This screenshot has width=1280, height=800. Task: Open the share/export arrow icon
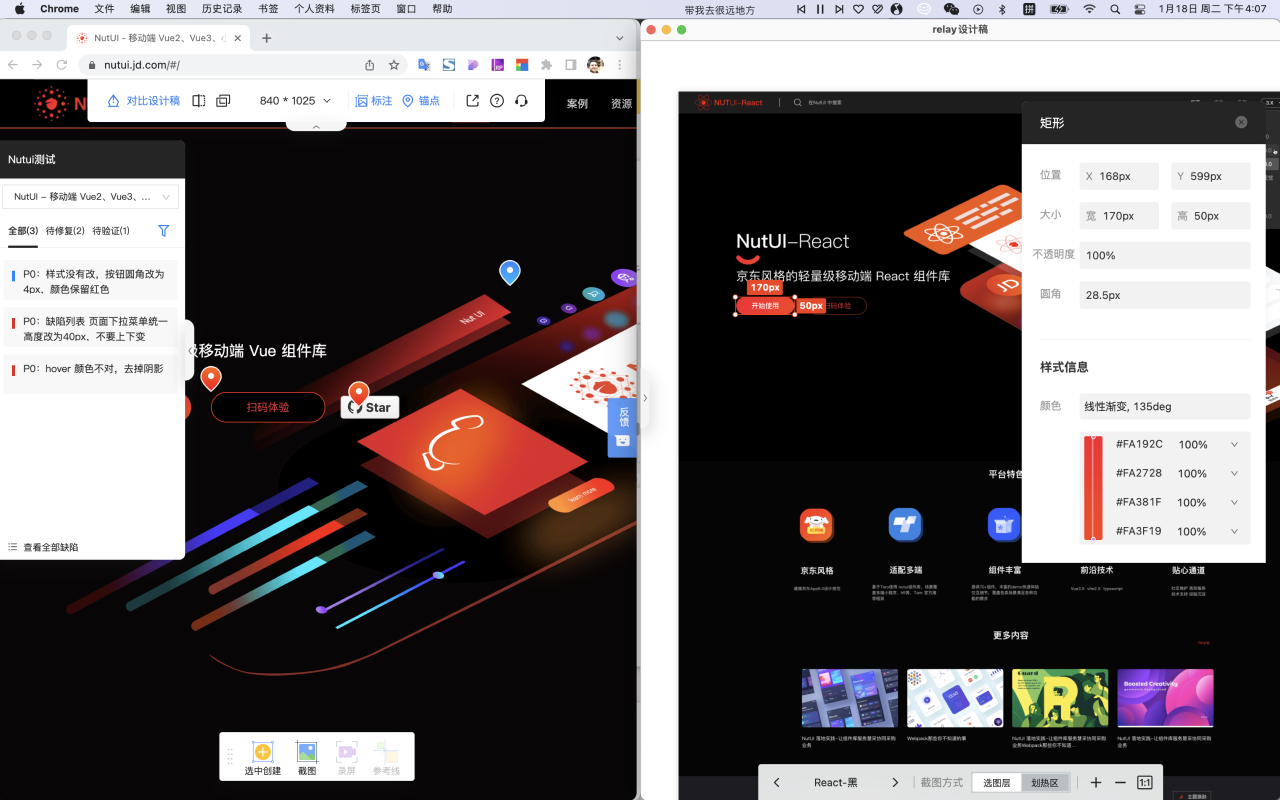pos(472,101)
